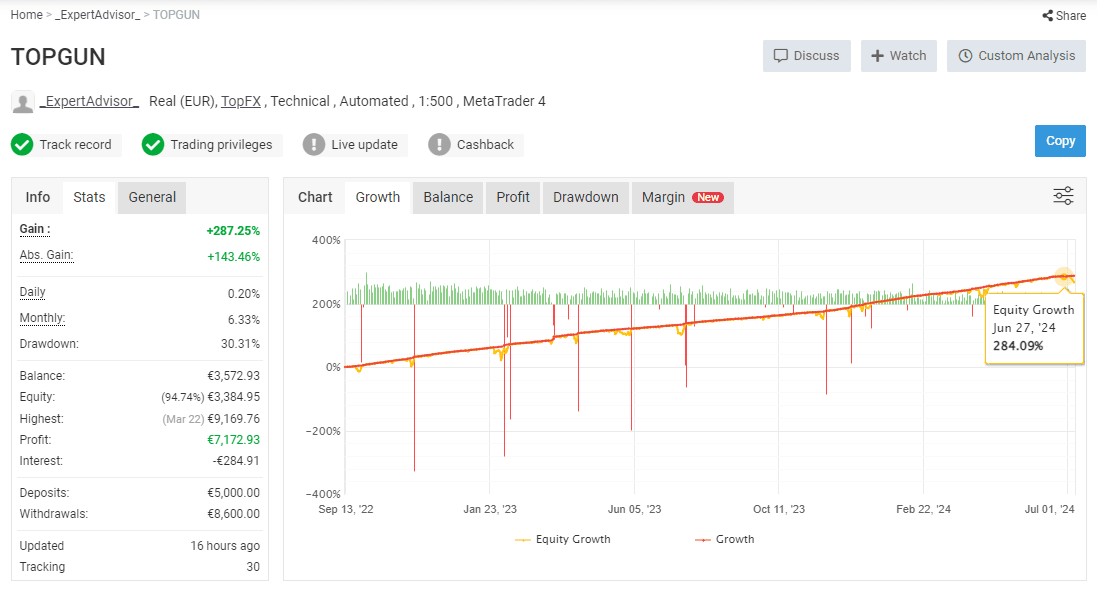Open the Margin tab marked New
This screenshot has width=1097, height=591.
tap(682, 197)
